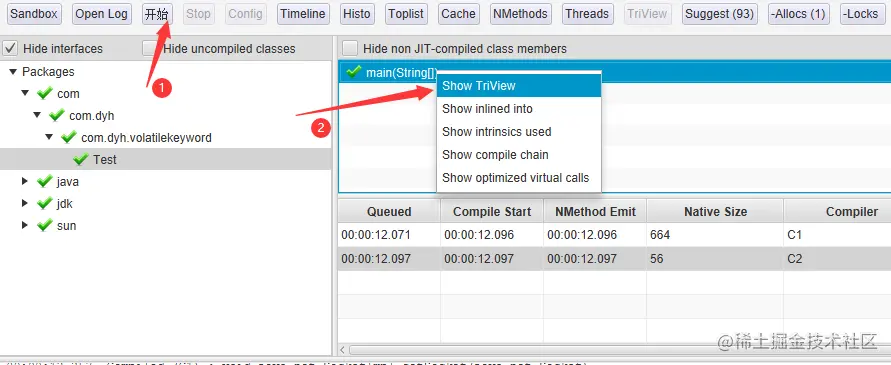Toggle Hide interfaces checkbox
Image resolution: width=891 pixels, height=365 pixels.
point(11,48)
